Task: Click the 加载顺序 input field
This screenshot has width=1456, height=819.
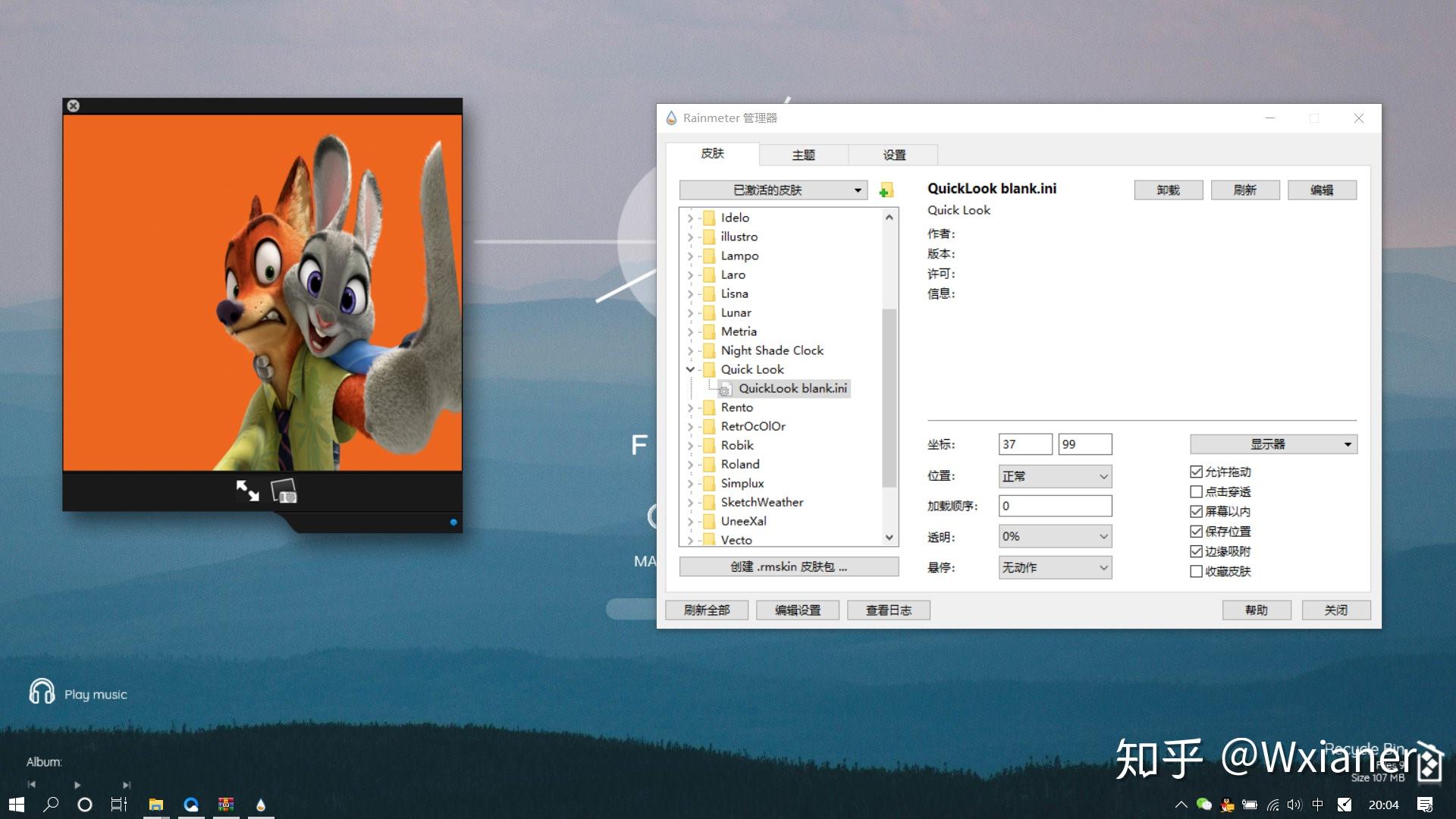Action: tap(1055, 506)
